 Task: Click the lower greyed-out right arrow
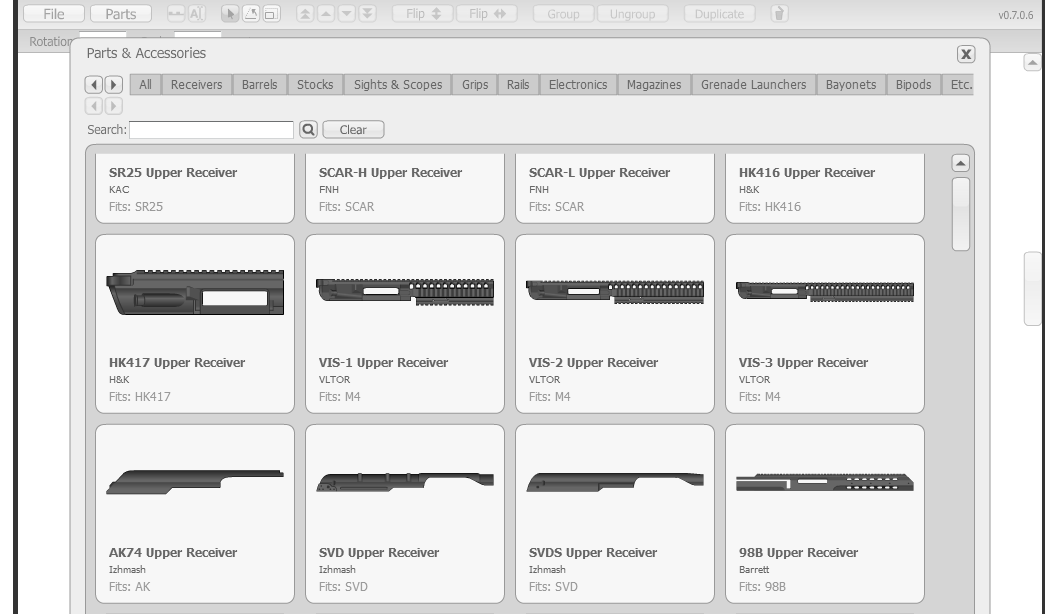point(114,106)
